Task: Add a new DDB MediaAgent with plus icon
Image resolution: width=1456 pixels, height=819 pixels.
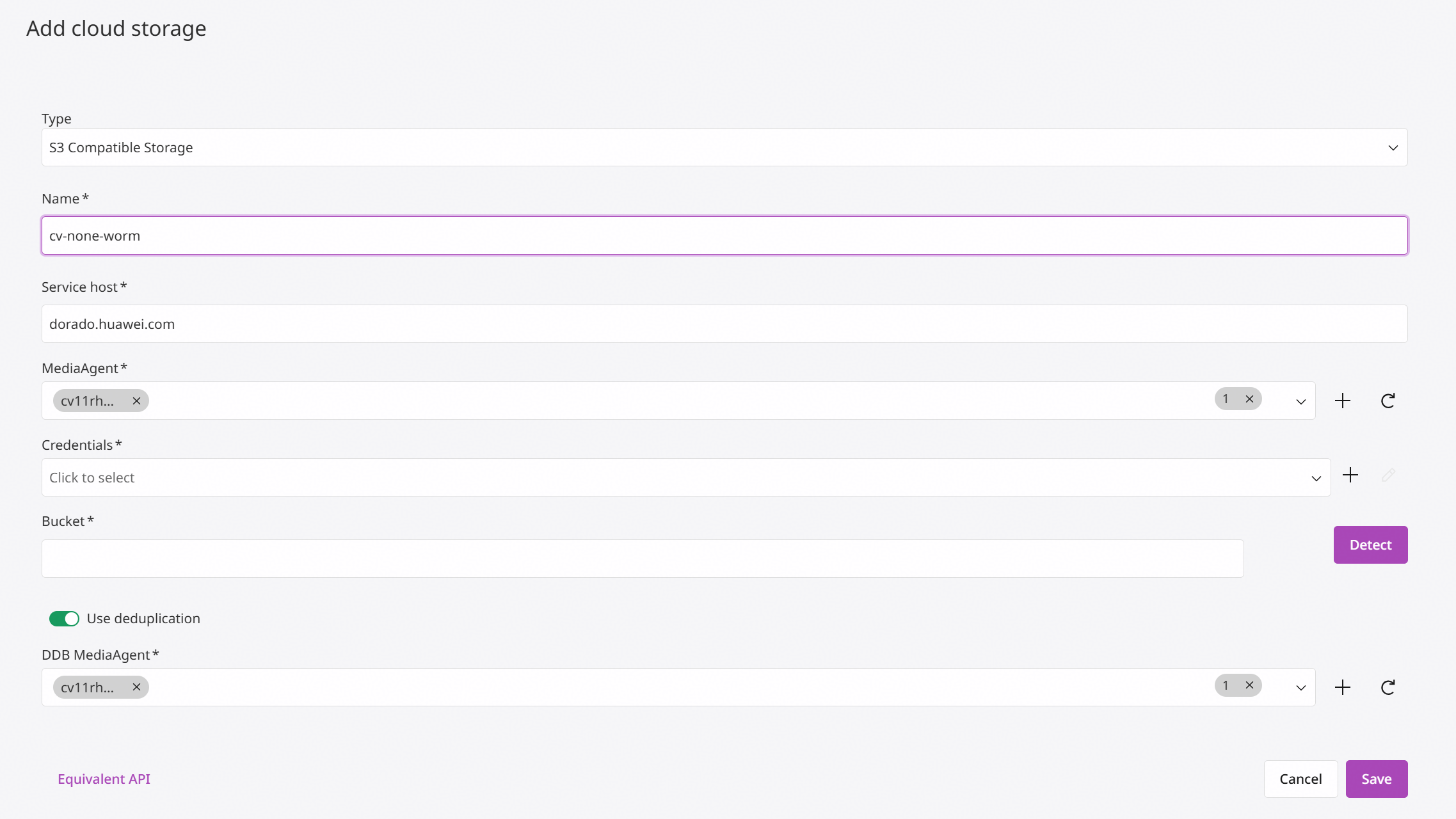Action: click(x=1343, y=687)
